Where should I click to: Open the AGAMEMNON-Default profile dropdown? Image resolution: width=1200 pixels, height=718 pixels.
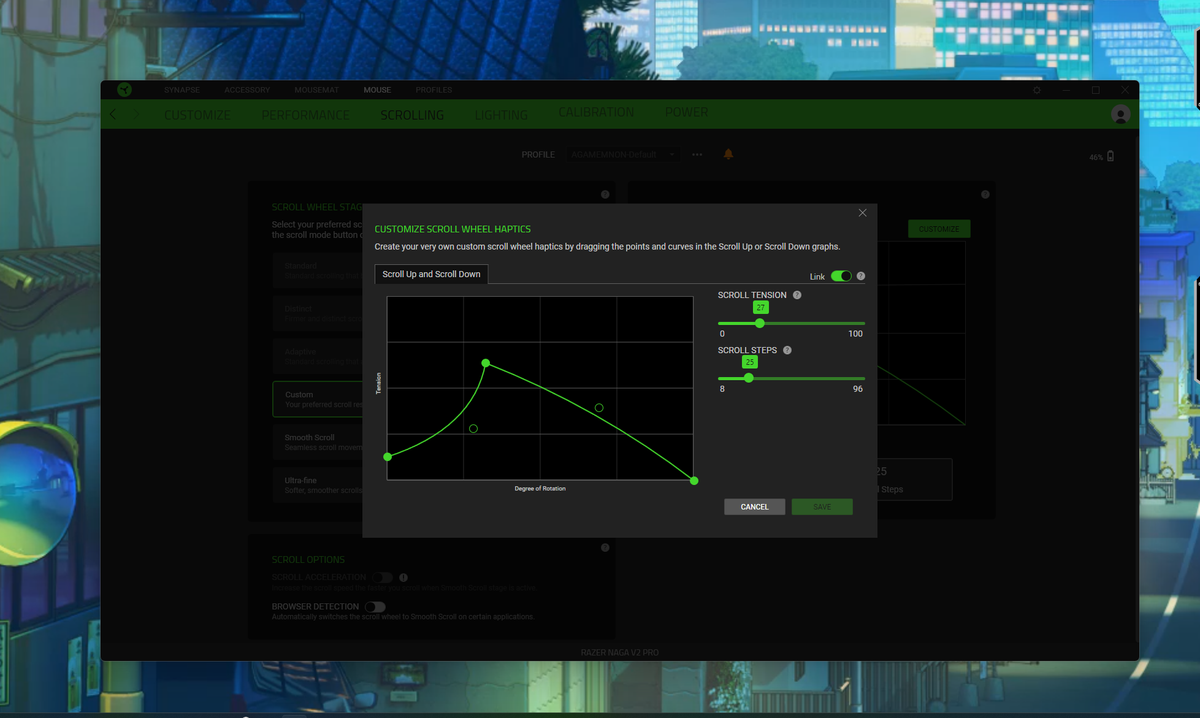pyautogui.click(x=622, y=154)
